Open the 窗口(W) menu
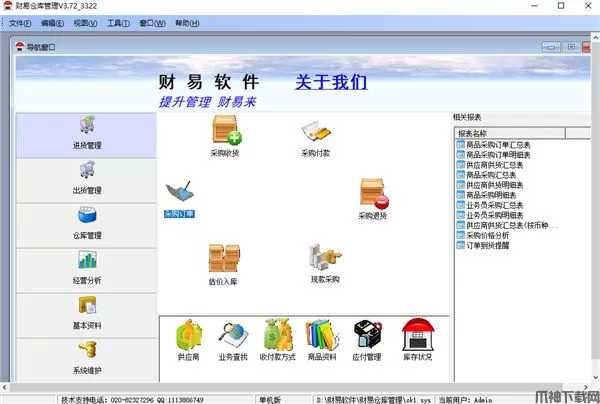Screen dimensions: 600x404 point(152,23)
